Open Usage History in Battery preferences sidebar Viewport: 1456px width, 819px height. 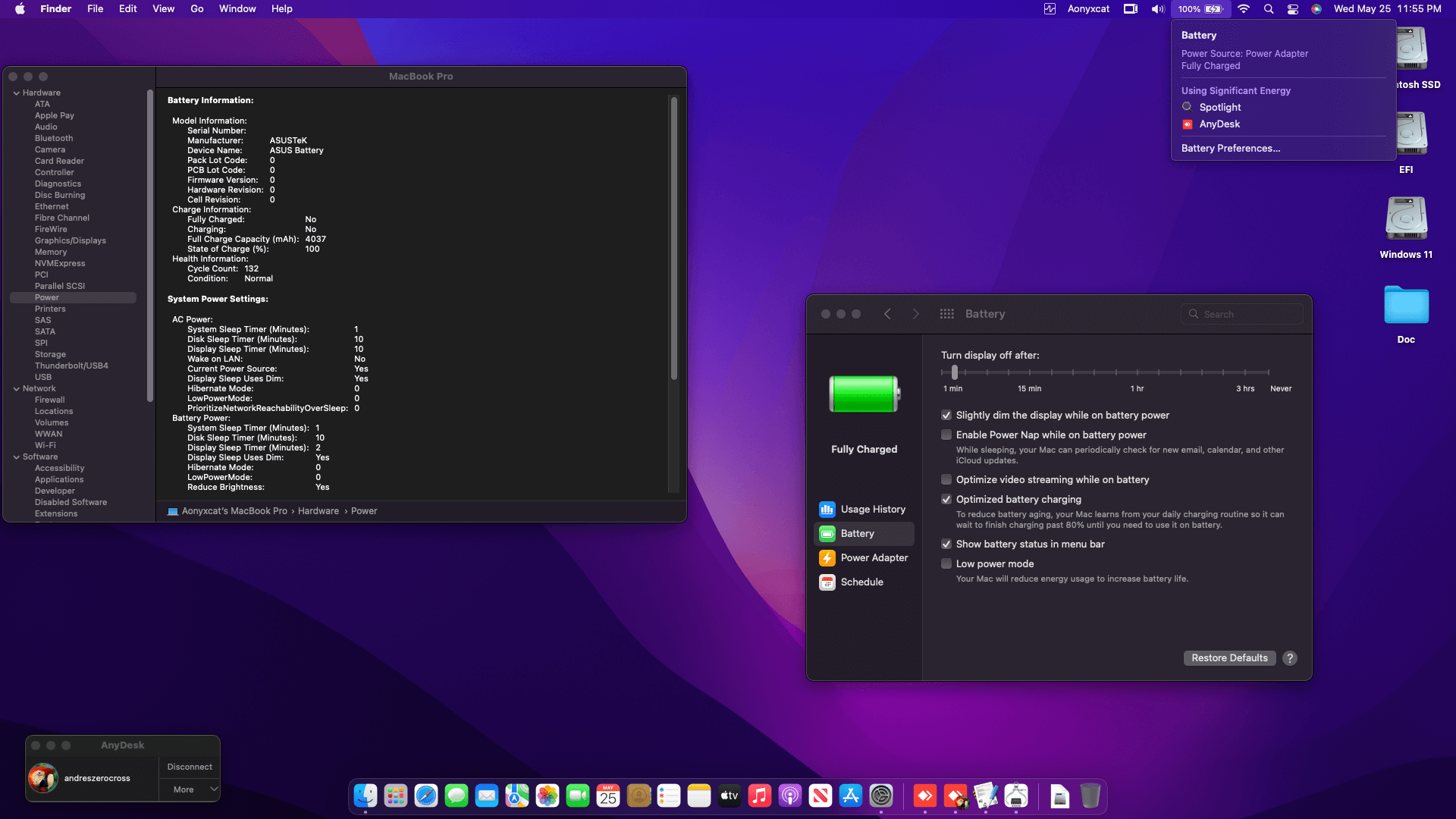click(x=864, y=510)
